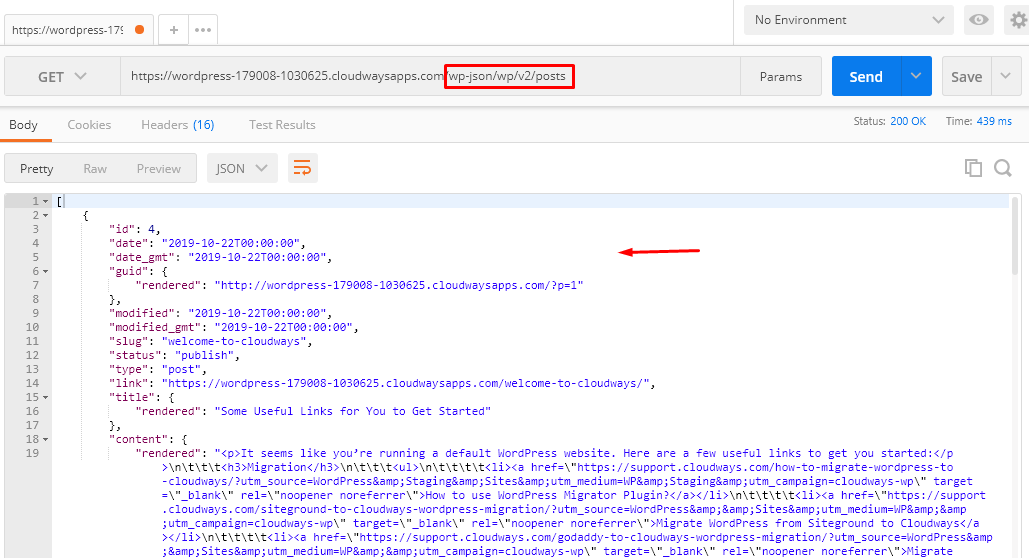
Task: Open the Params editor
Action: coord(781,76)
